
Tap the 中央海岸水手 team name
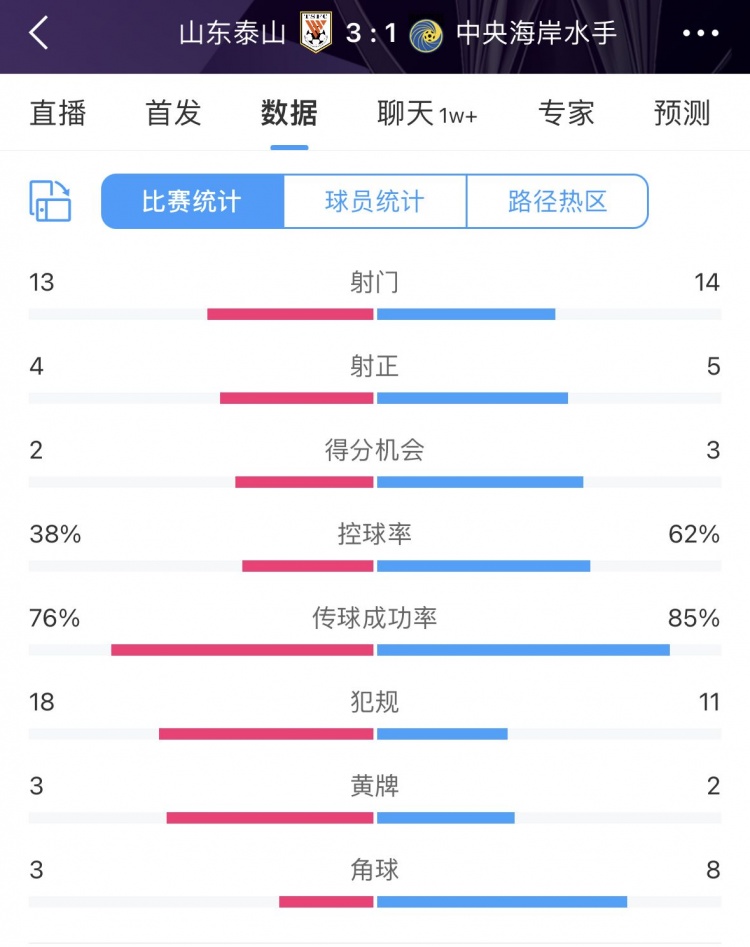536,33
